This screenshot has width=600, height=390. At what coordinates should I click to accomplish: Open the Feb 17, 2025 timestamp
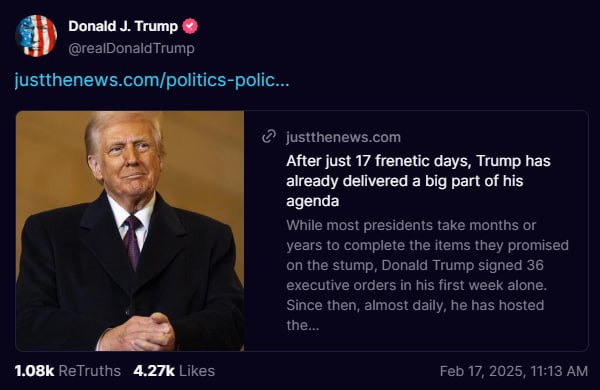[x=514, y=371]
